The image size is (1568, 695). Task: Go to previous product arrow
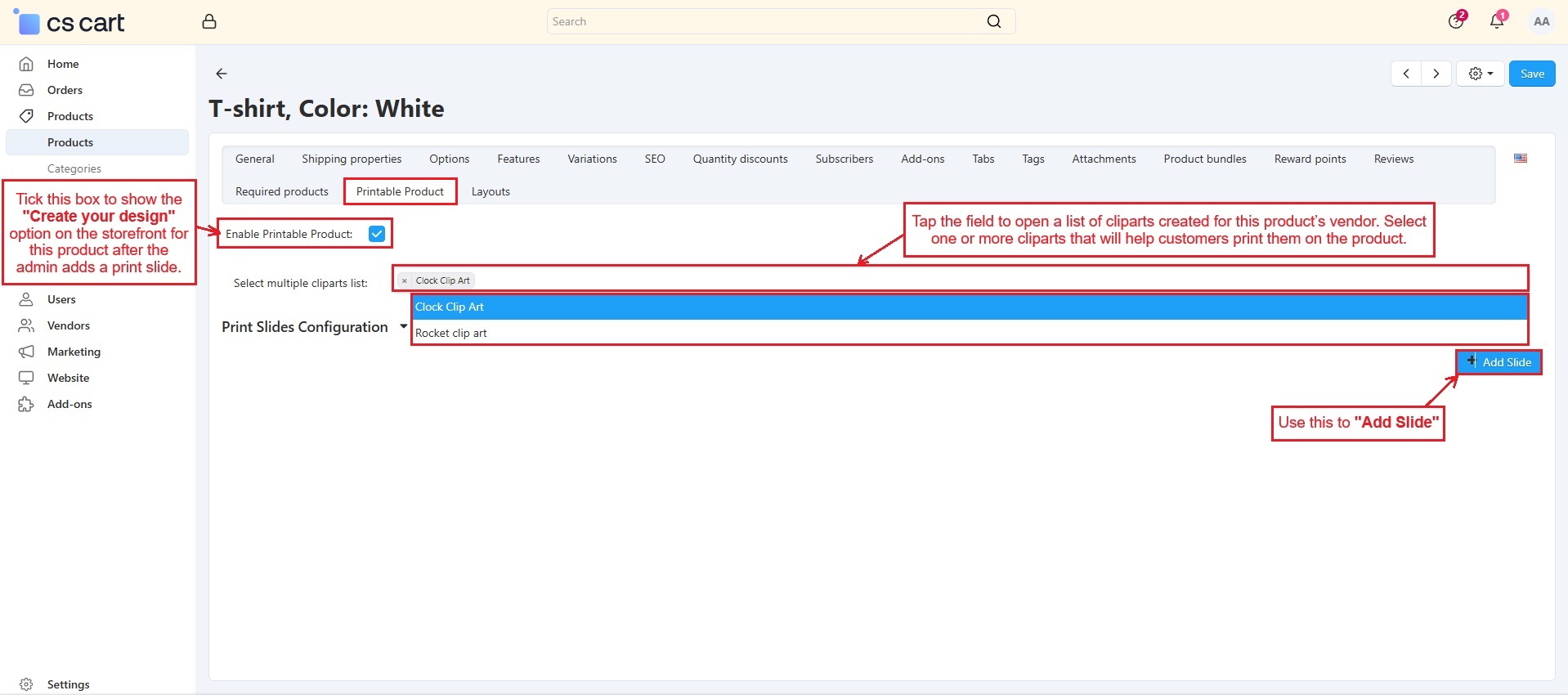click(1406, 74)
